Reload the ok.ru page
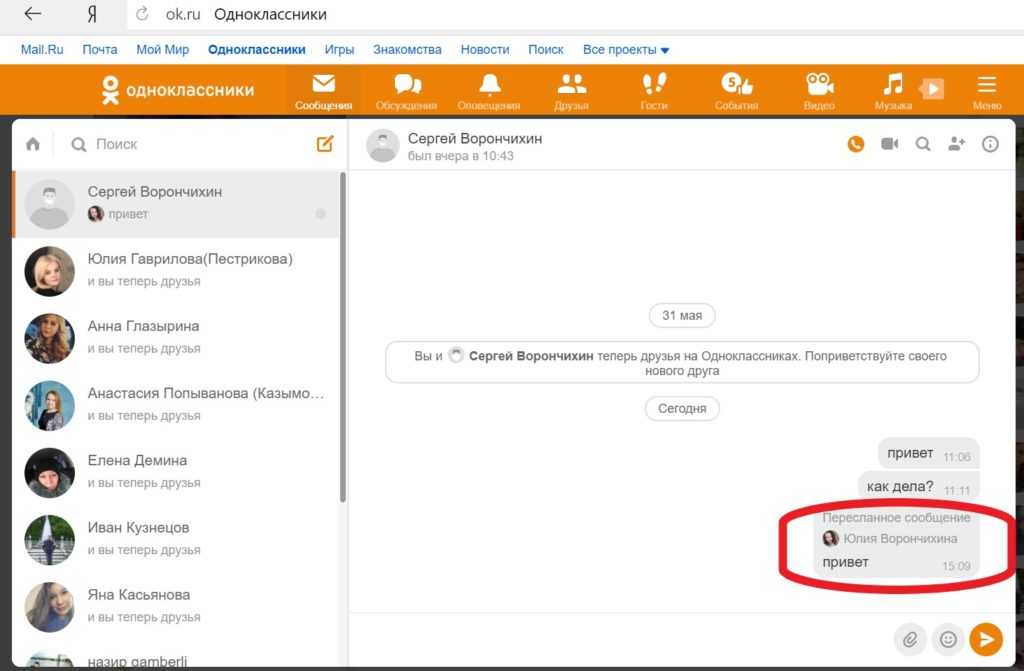Screen dimensions: 1024x671 point(142,14)
